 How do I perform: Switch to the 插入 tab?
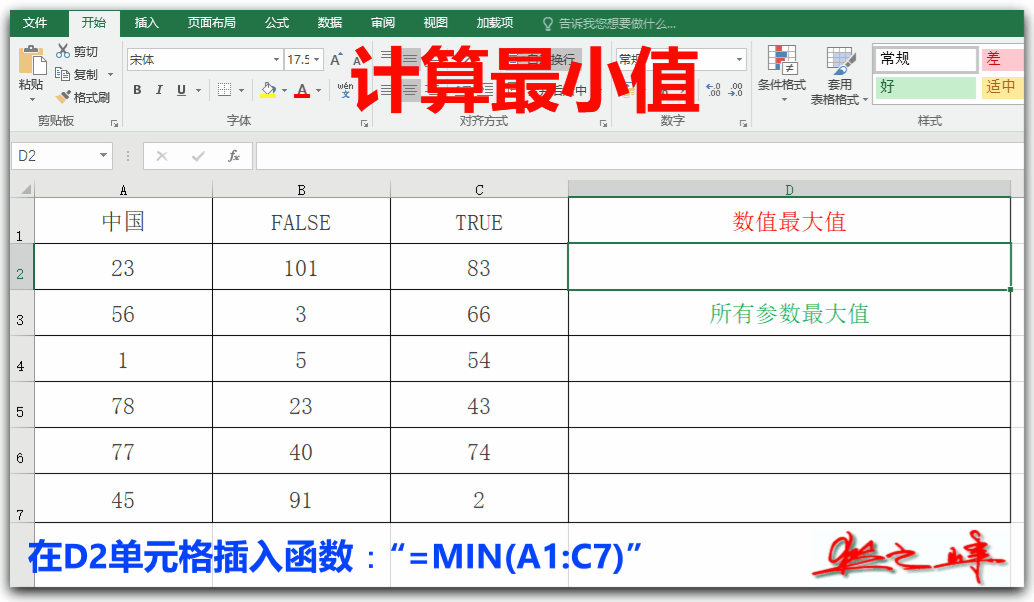[x=146, y=23]
